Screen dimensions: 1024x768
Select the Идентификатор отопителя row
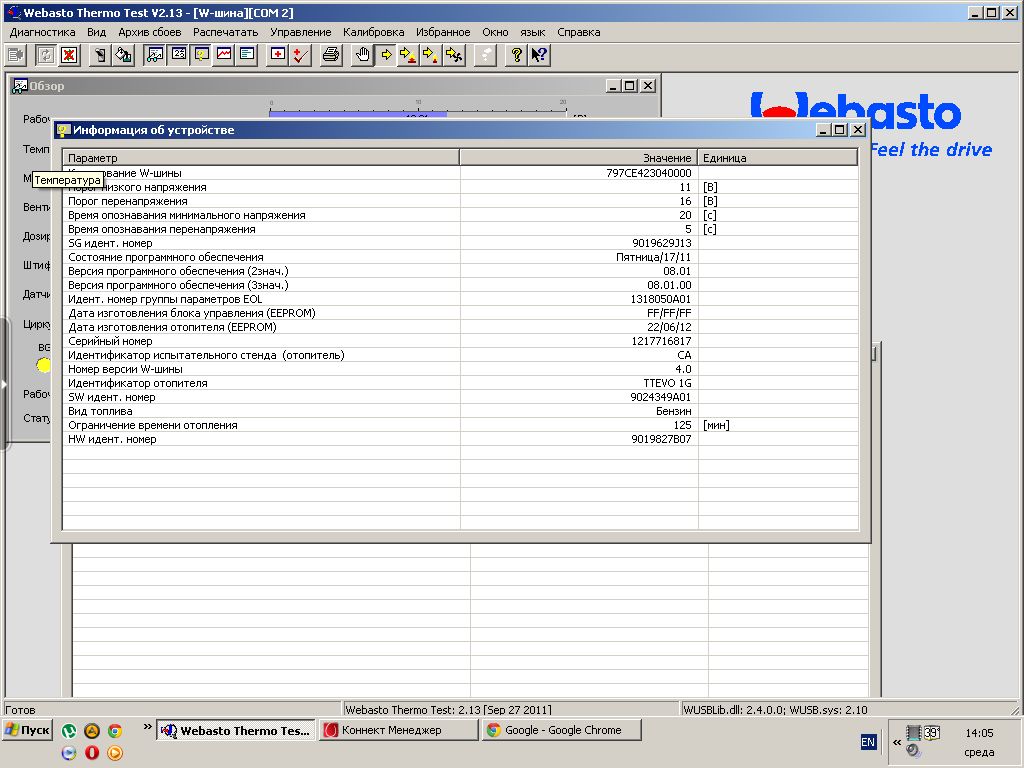pos(460,383)
